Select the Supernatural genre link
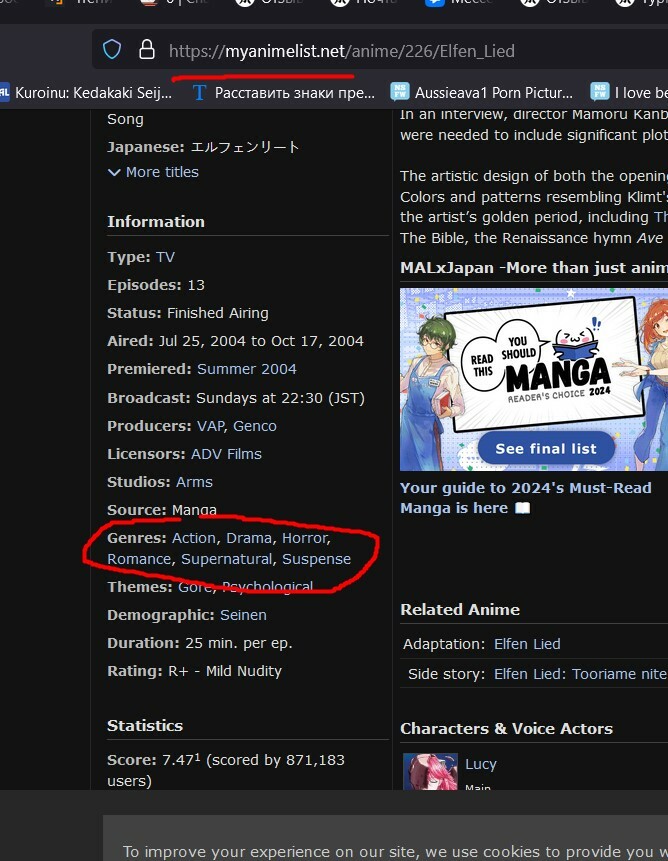Image resolution: width=668 pixels, height=861 pixels. [226, 559]
